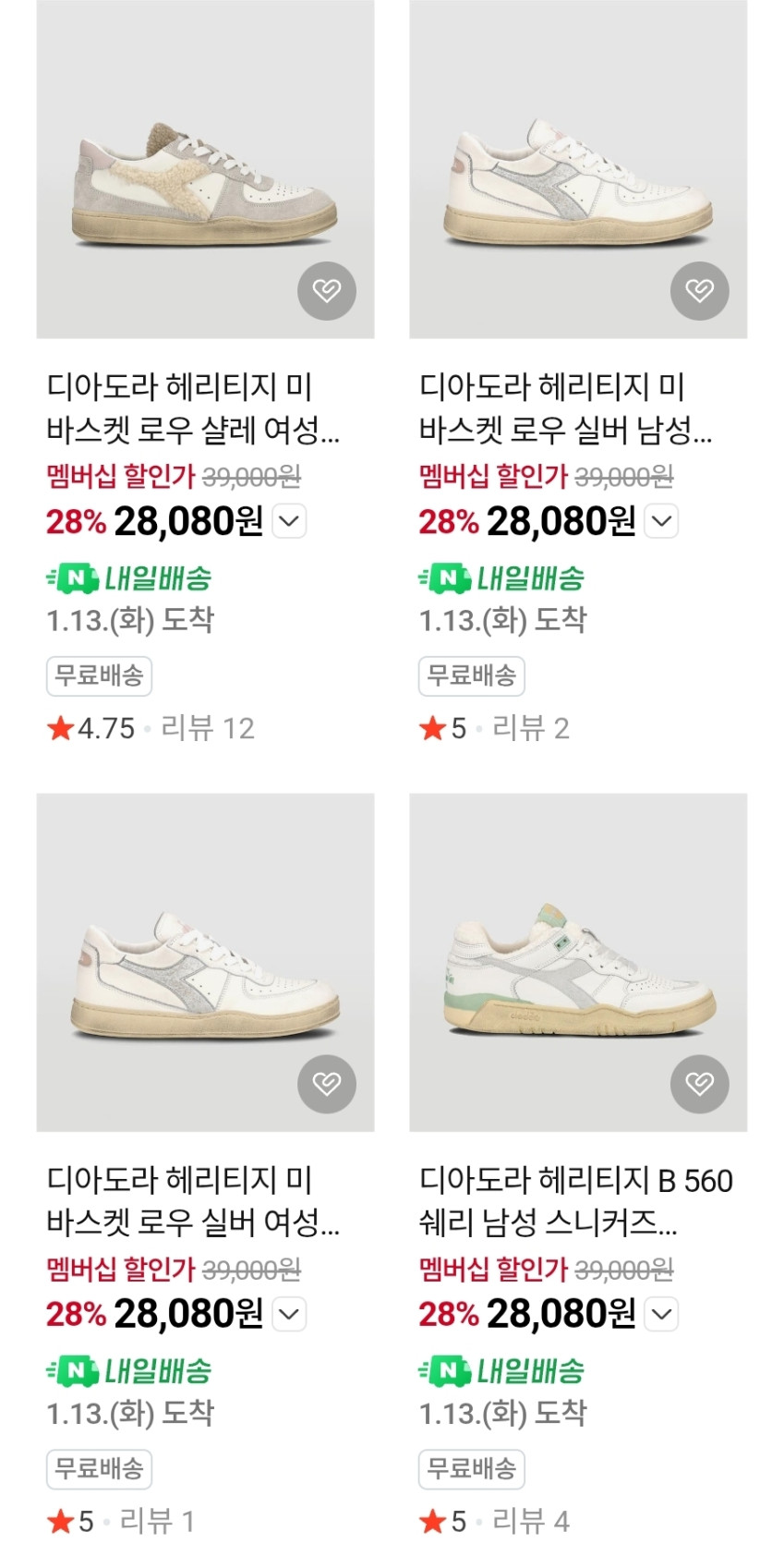Viewport: 784px width, 1556px height.
Task: Toggle wishlist heart on B 560 sneaker
Action: 699,1084
